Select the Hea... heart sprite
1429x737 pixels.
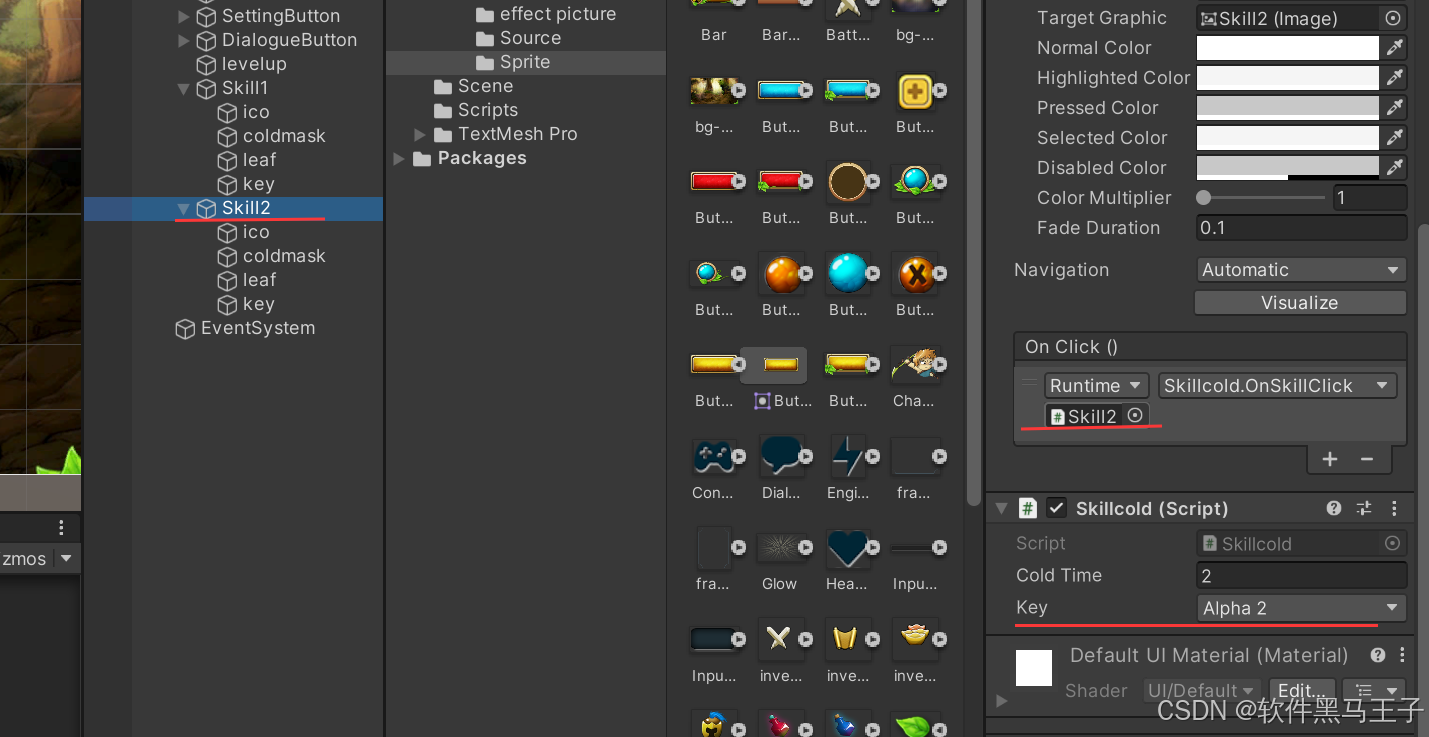click(847, 548)
